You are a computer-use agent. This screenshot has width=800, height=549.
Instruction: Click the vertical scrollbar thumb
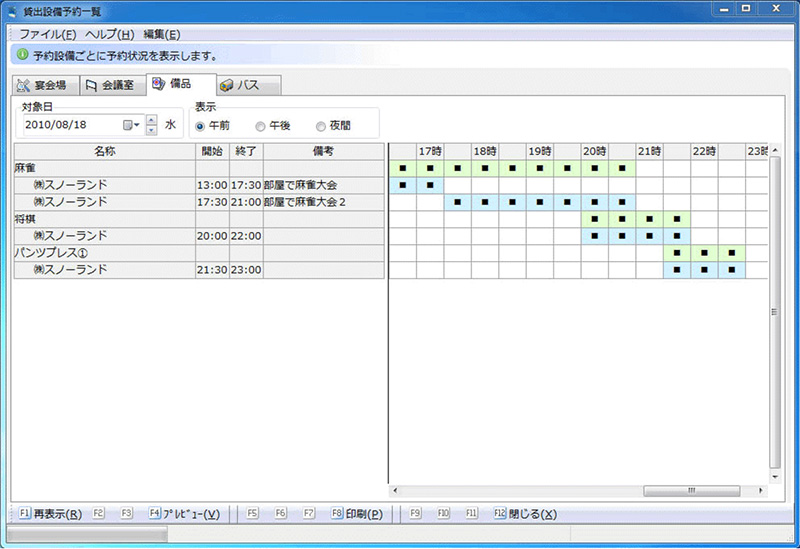point(775,312)
